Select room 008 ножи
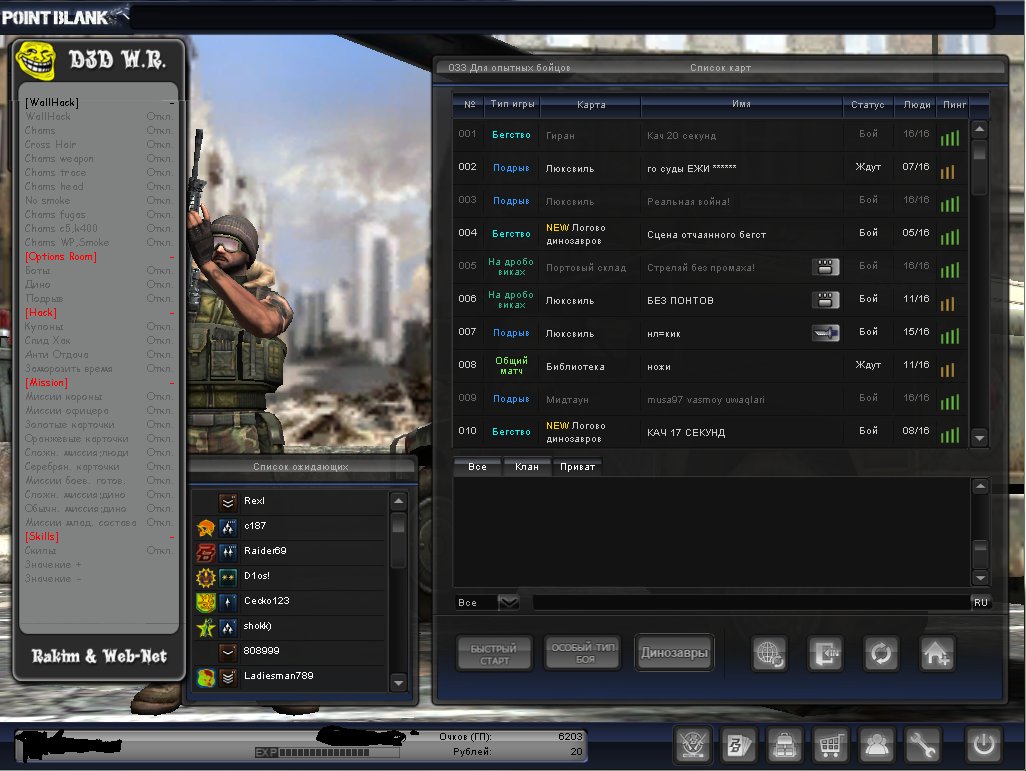 point(710,366)
